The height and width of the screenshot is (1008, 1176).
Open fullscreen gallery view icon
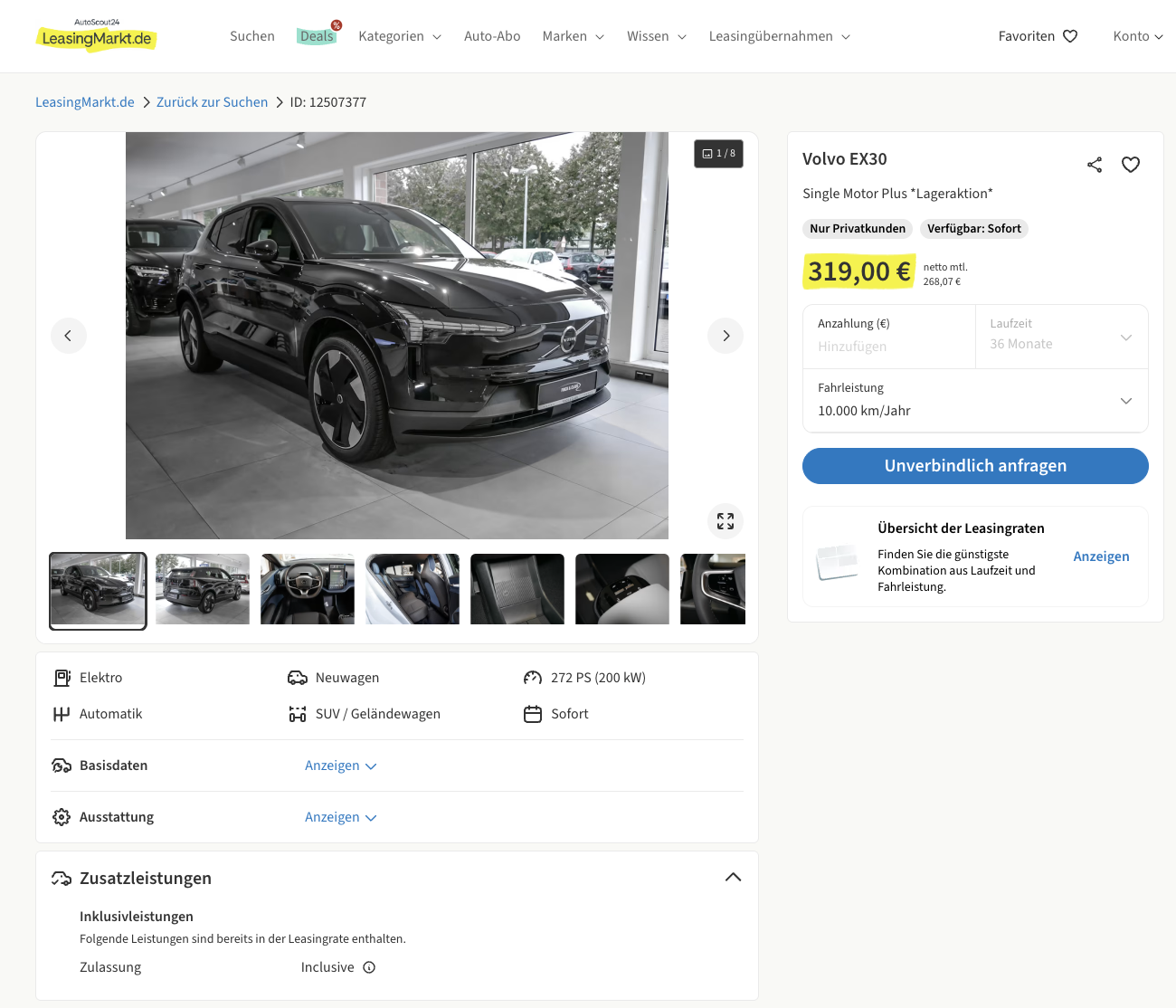pos(726,521)
